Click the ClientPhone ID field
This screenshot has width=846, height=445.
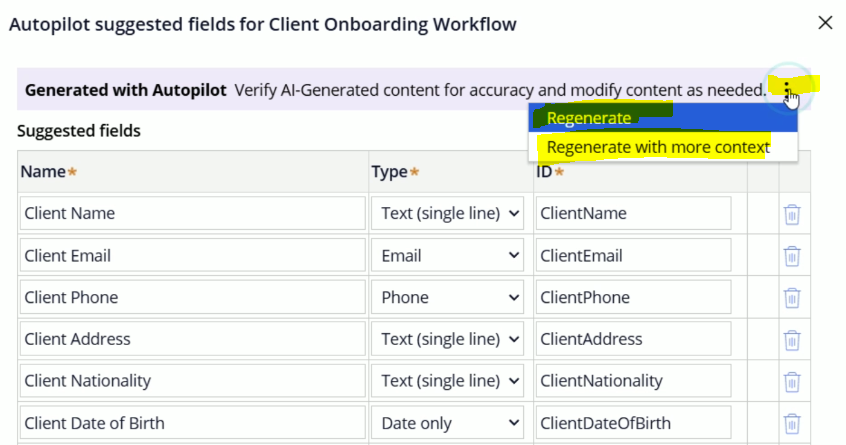[633, 297]
